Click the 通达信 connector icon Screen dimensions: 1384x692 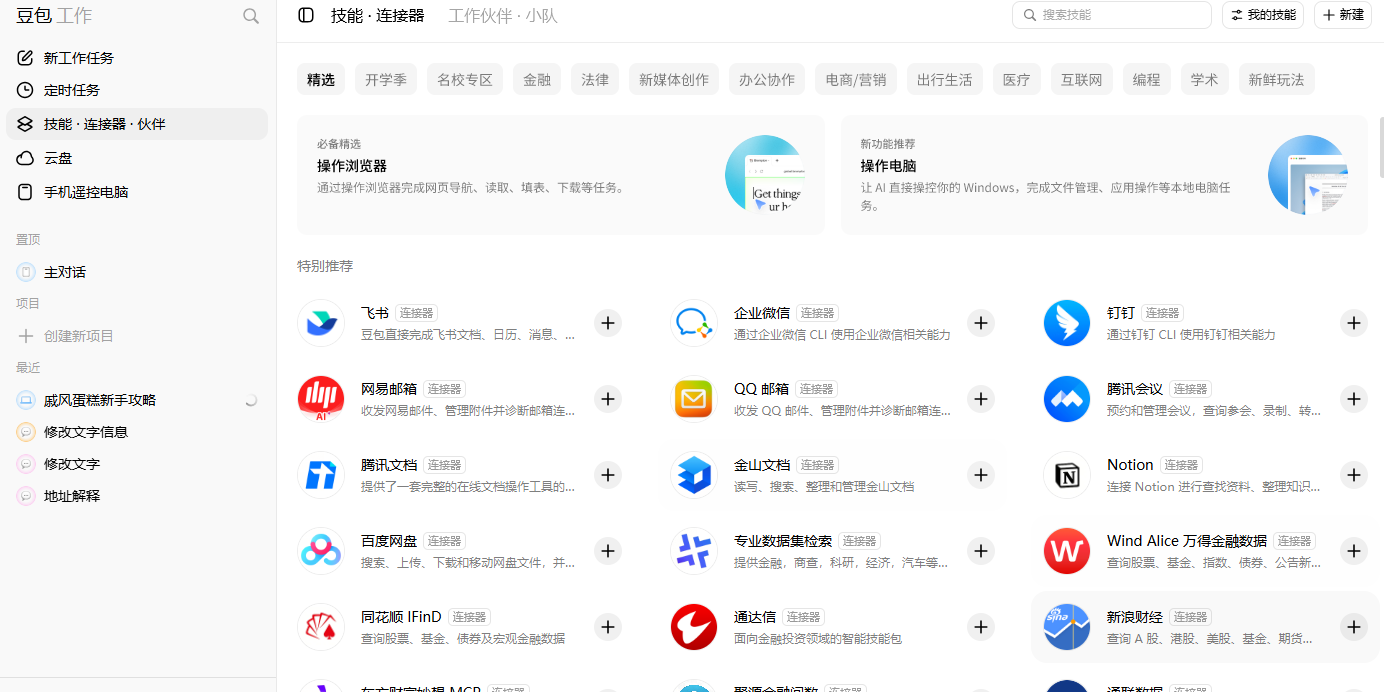coord(694,627)
